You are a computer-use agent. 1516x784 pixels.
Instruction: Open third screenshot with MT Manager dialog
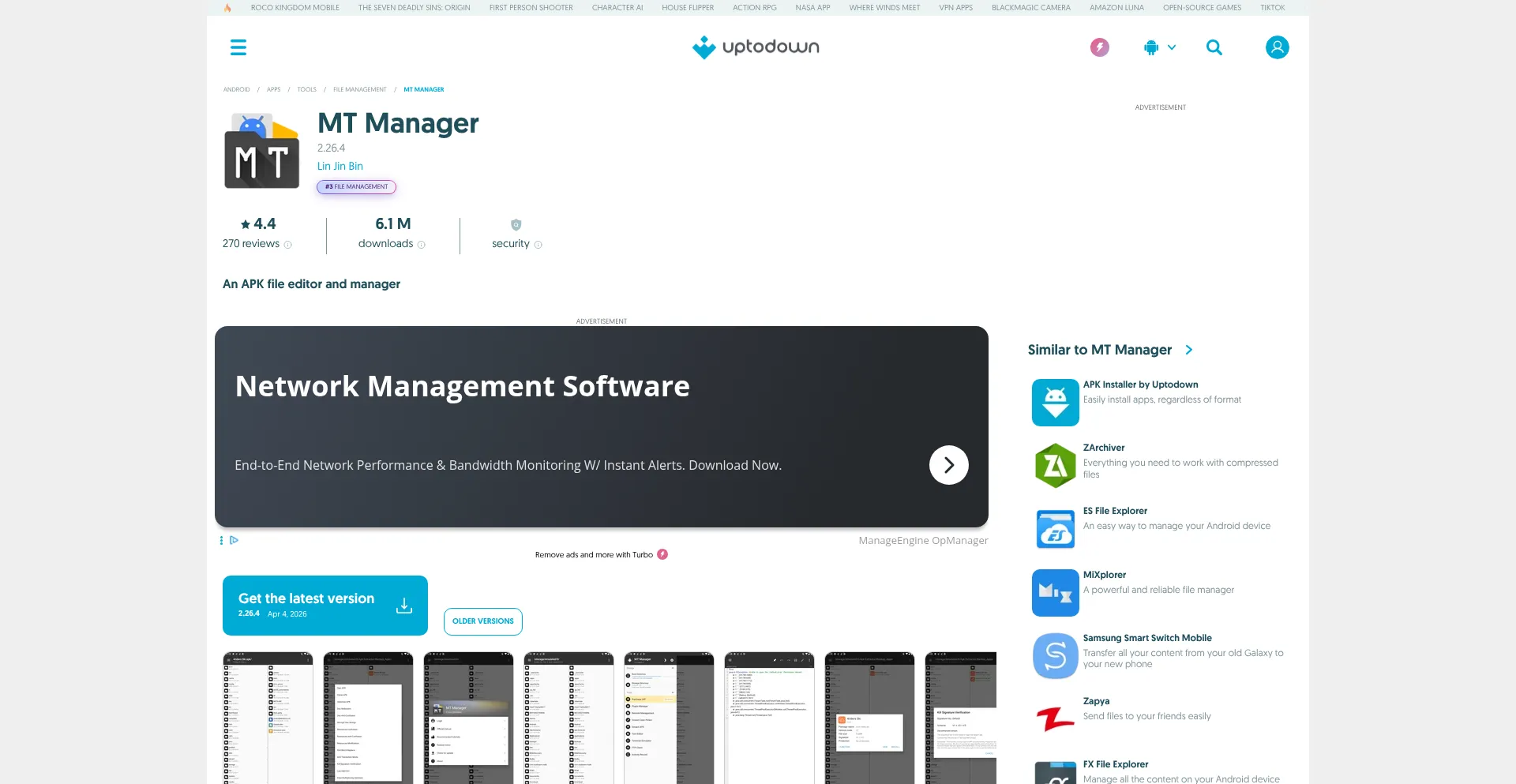(x=469, y=718)
